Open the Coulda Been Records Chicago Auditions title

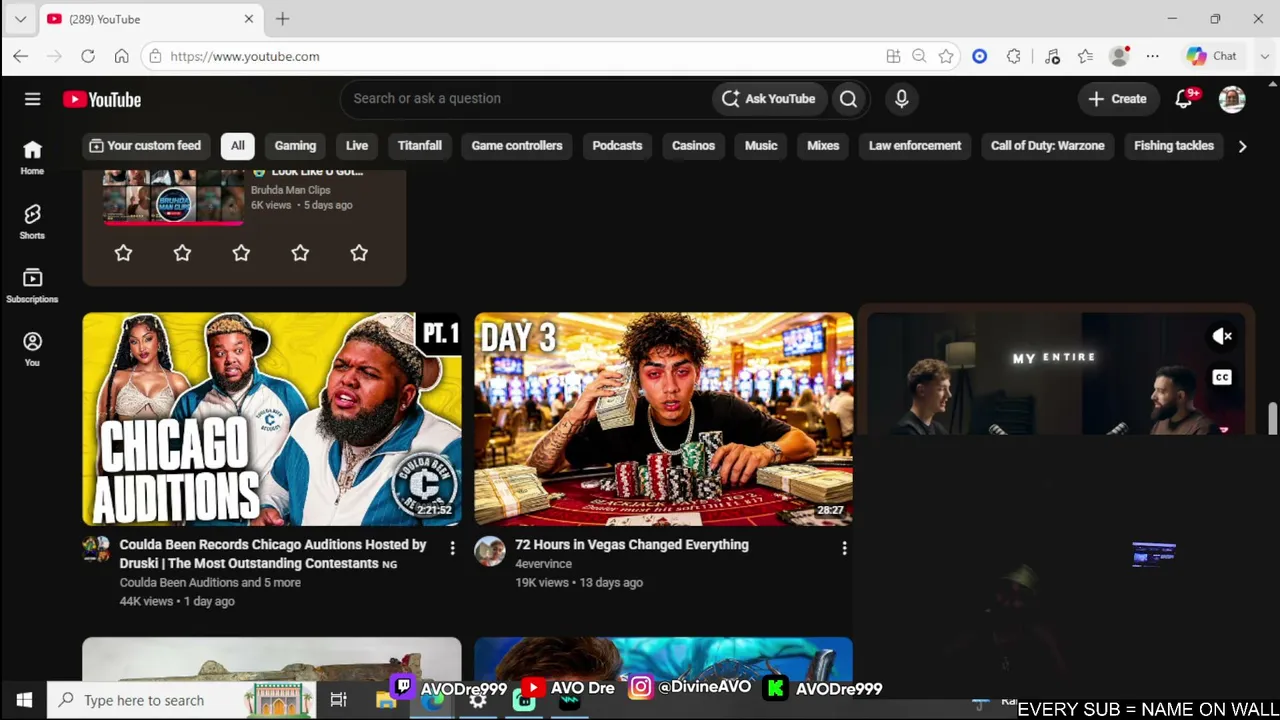point(273,554)
